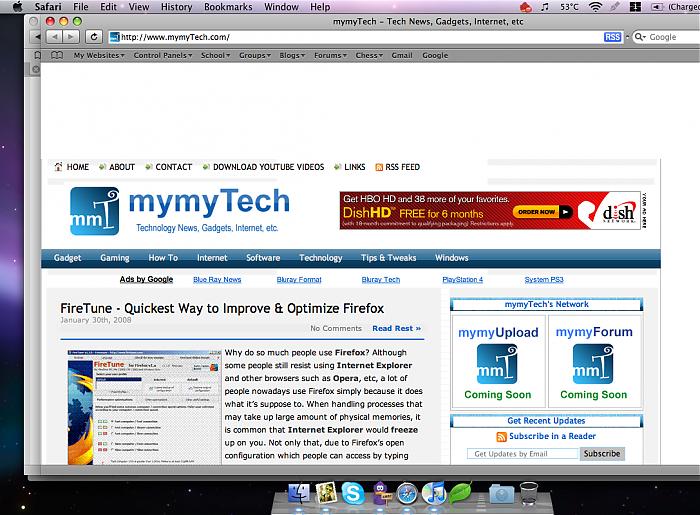Click the FireTune article screenshot thumbnail
Image resolution: width=700 pixels, height=515 pixels.
tap(144, 407)
